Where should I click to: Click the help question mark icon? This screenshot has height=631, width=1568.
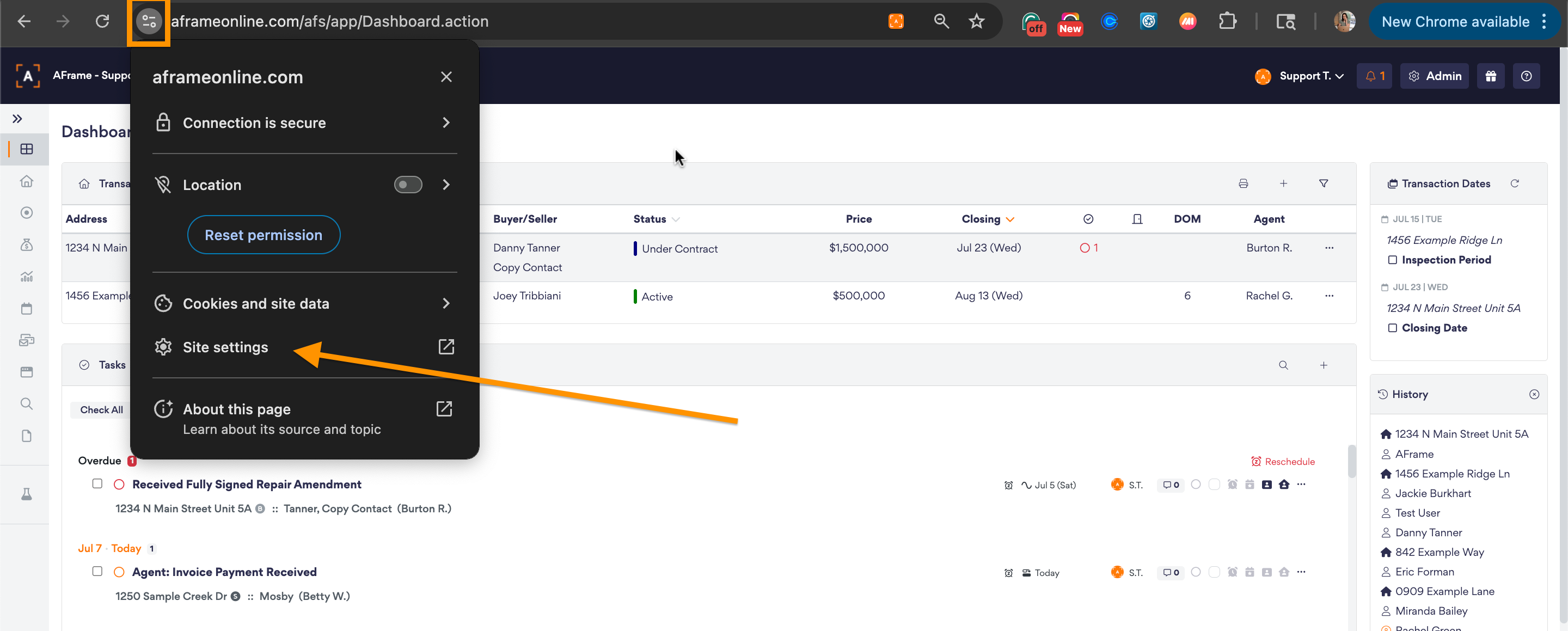[x=1526, y=76]
